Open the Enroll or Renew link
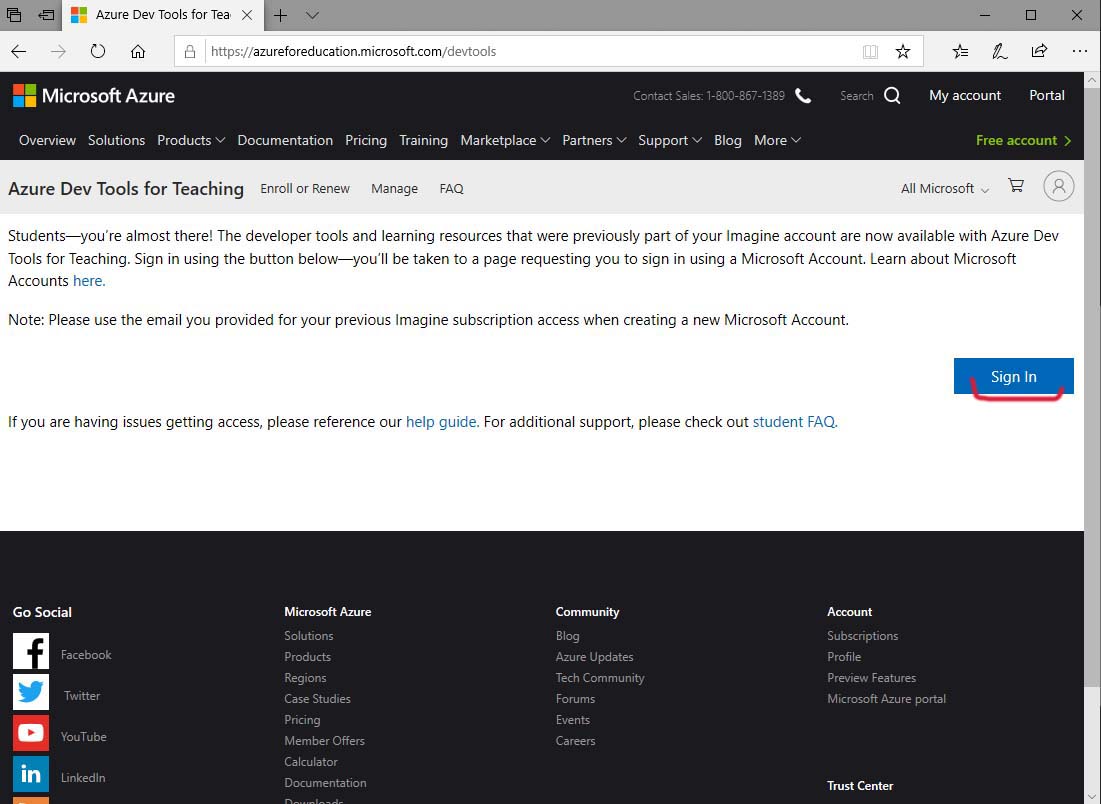Viewport: 1101px width, 804px height. [305, 189]
